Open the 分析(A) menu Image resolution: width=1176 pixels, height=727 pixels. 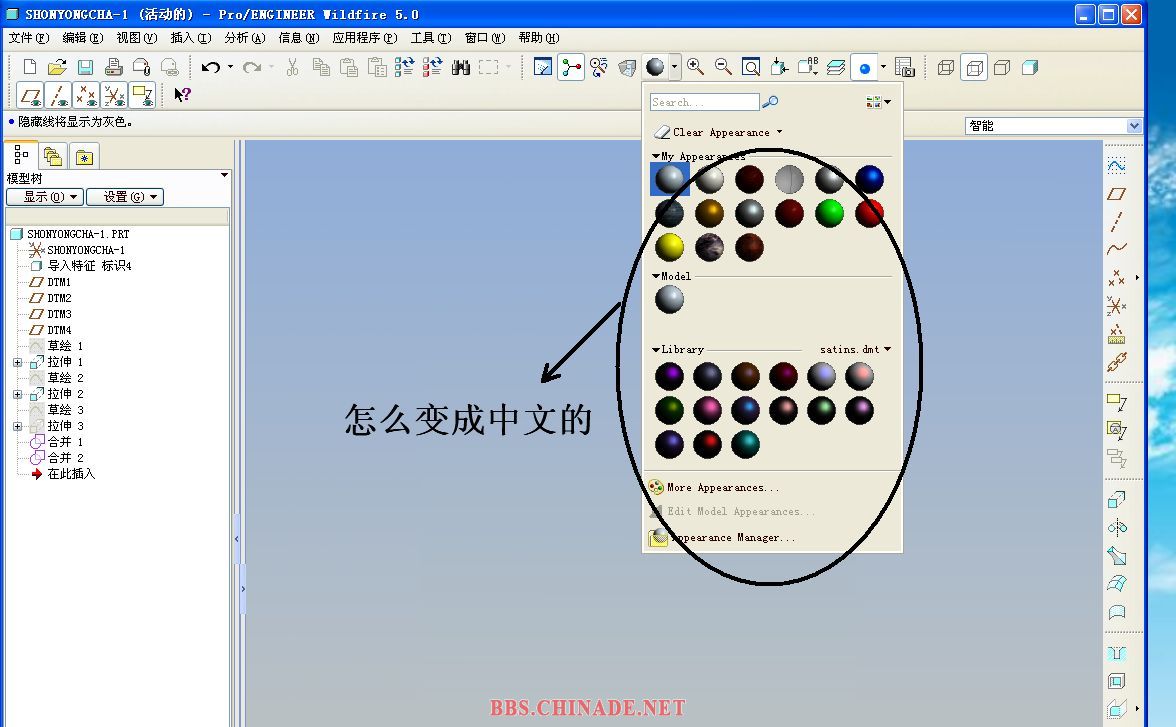click(x=244, y=38)
